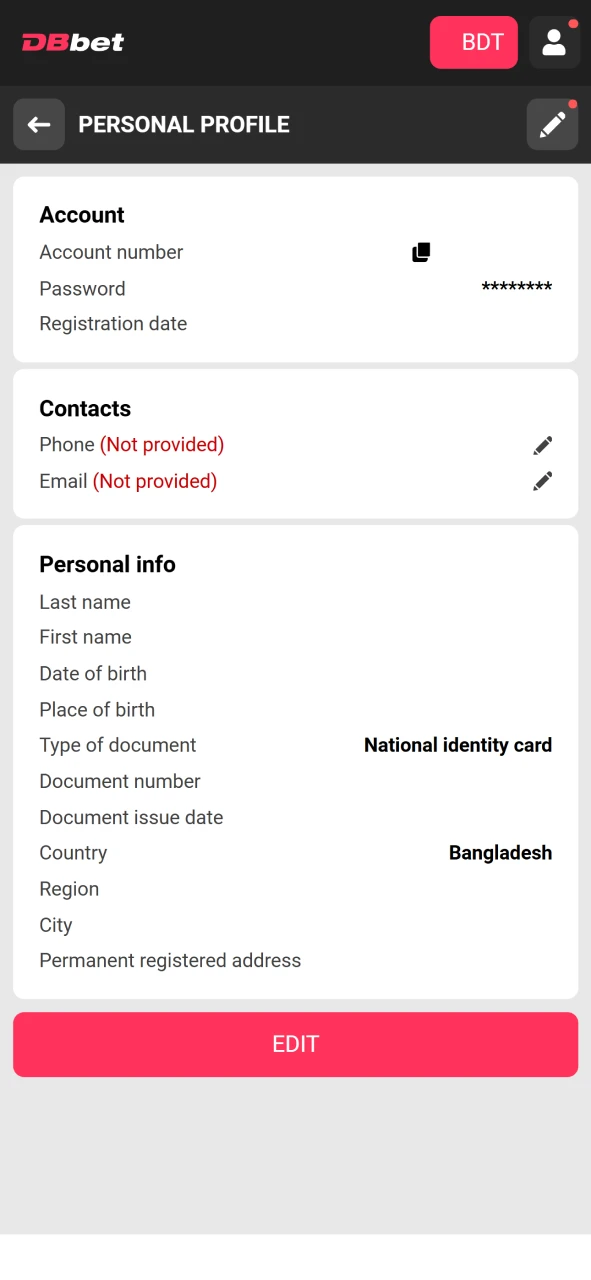Open the user account icon in the top bar

coord(555,42)
